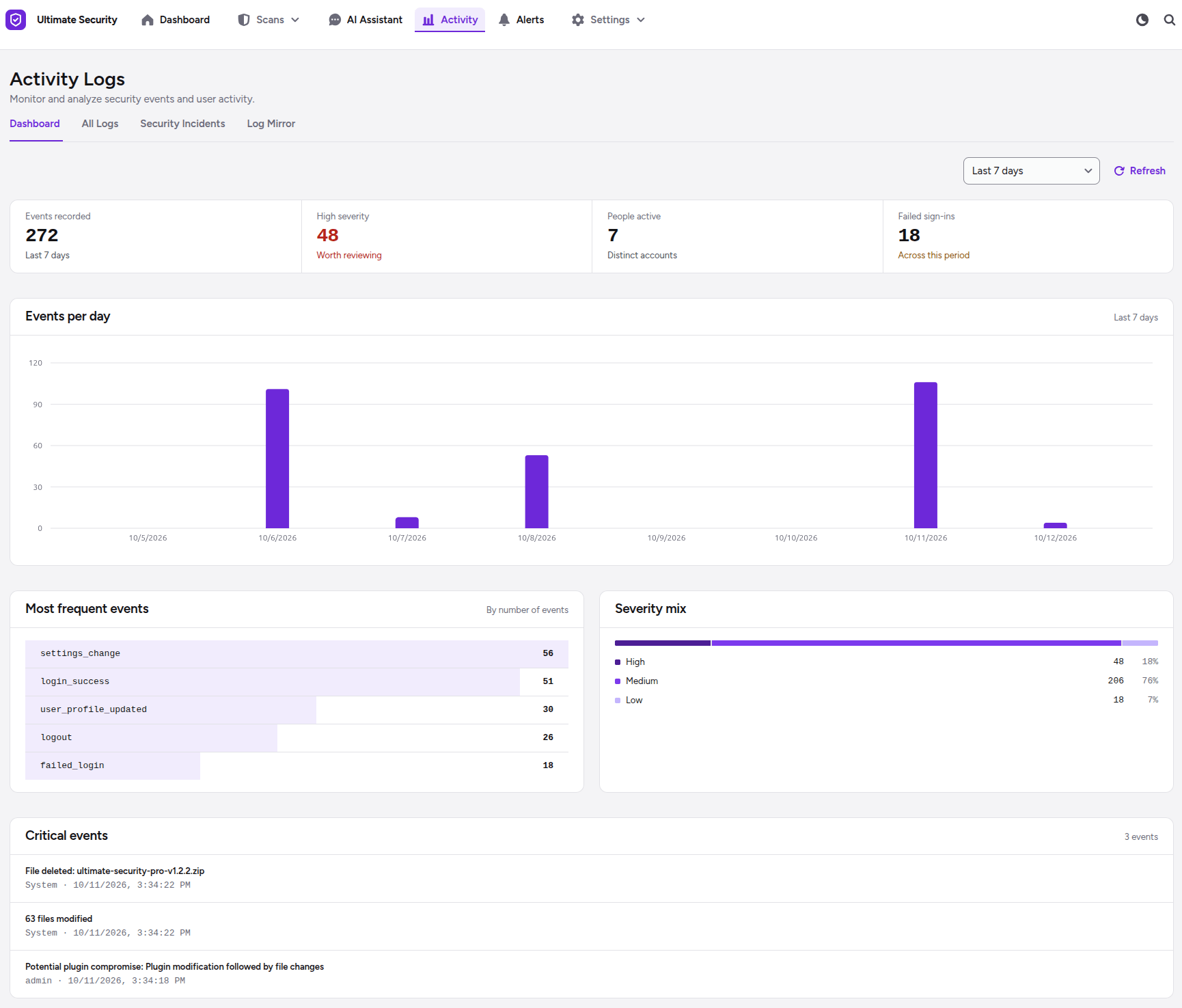
Task: Click the Medium severity legend swatch
Action: [x=618, y=681]
